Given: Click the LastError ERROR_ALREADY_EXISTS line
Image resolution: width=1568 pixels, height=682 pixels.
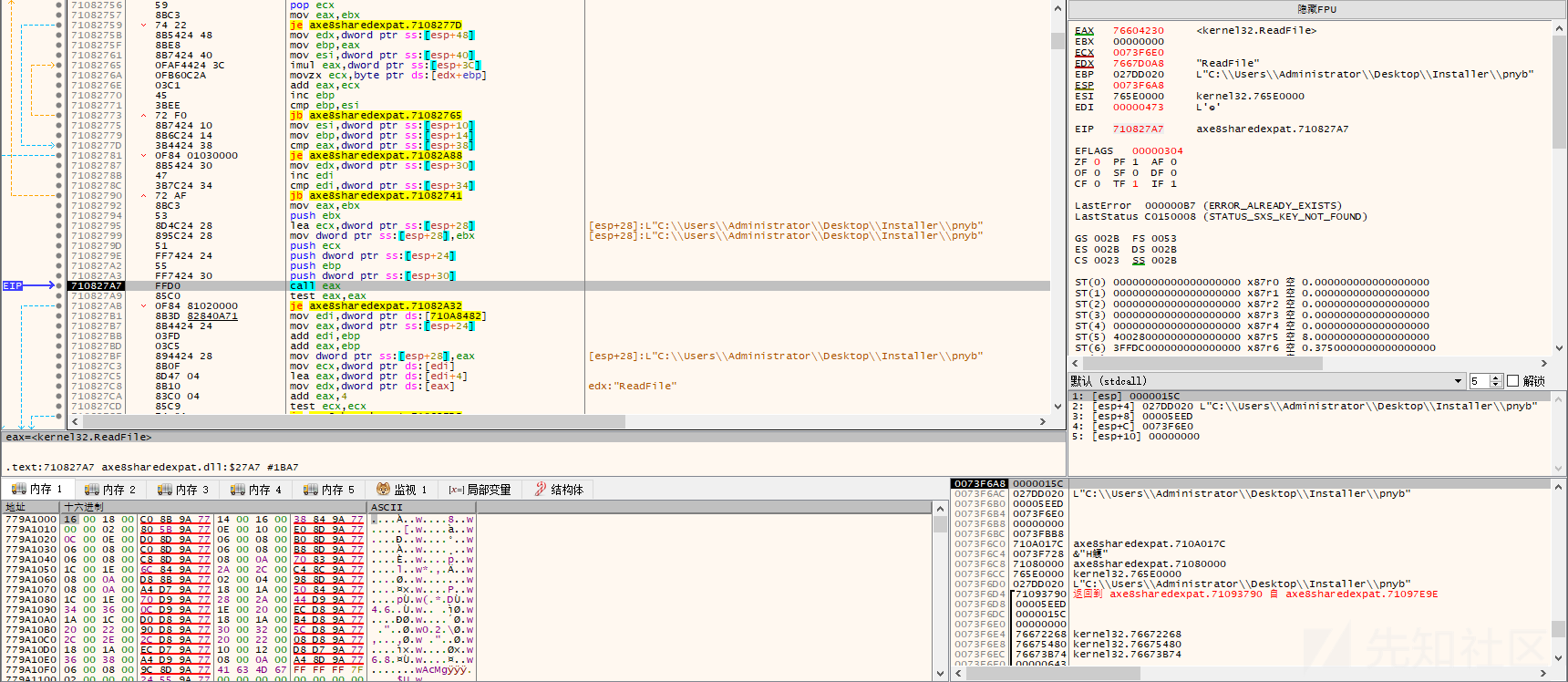Looking at the screenshot, I should (1207, 205).
